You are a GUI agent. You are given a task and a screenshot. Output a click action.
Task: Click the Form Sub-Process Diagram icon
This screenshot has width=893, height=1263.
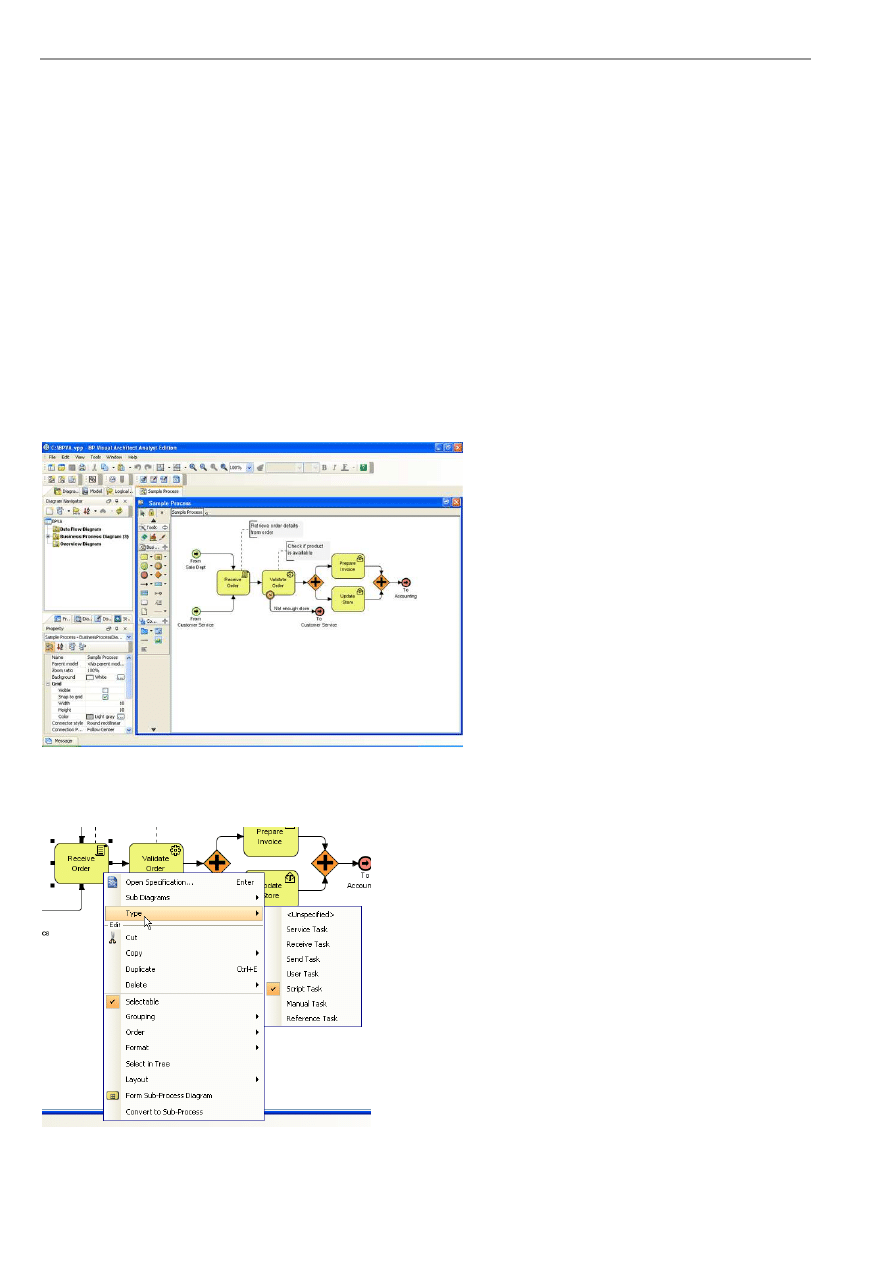113,1096
